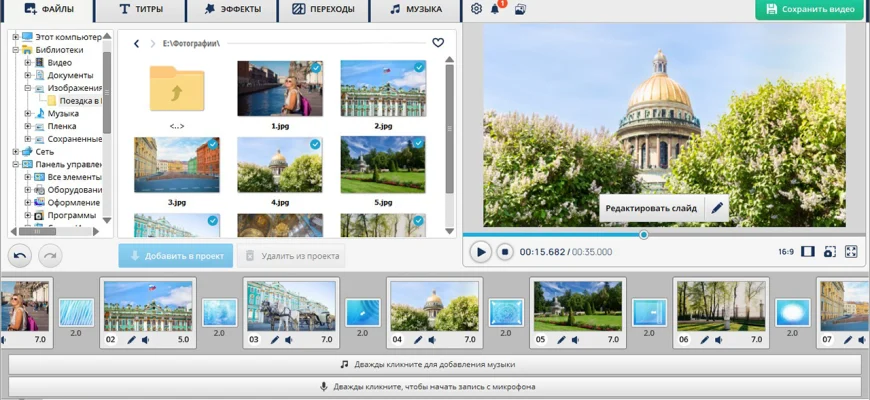Uncheck the checkmark on 4.jpg
The image size is (870, 400).
[x=315, y=144]
